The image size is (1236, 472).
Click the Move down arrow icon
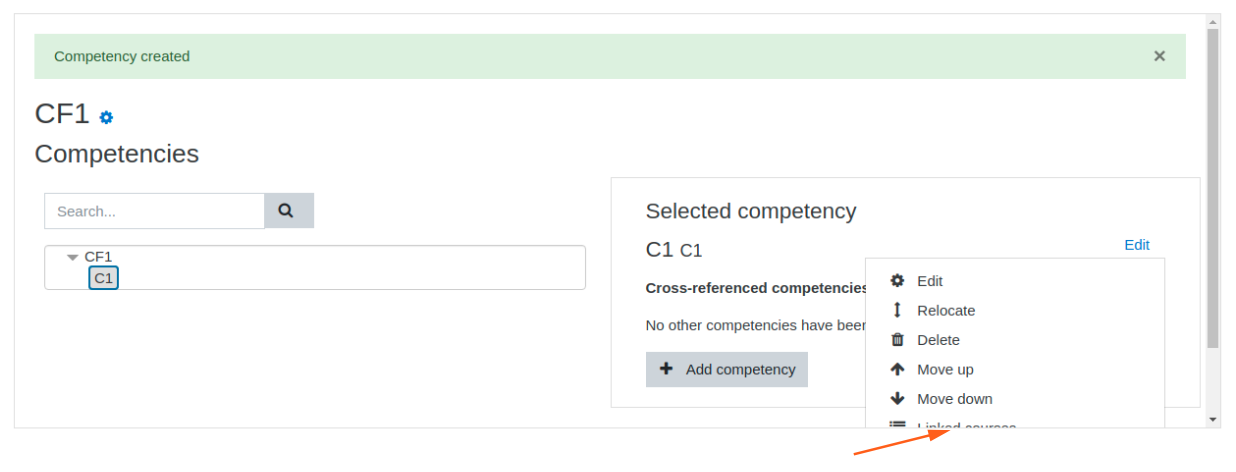tap(897, 398)
